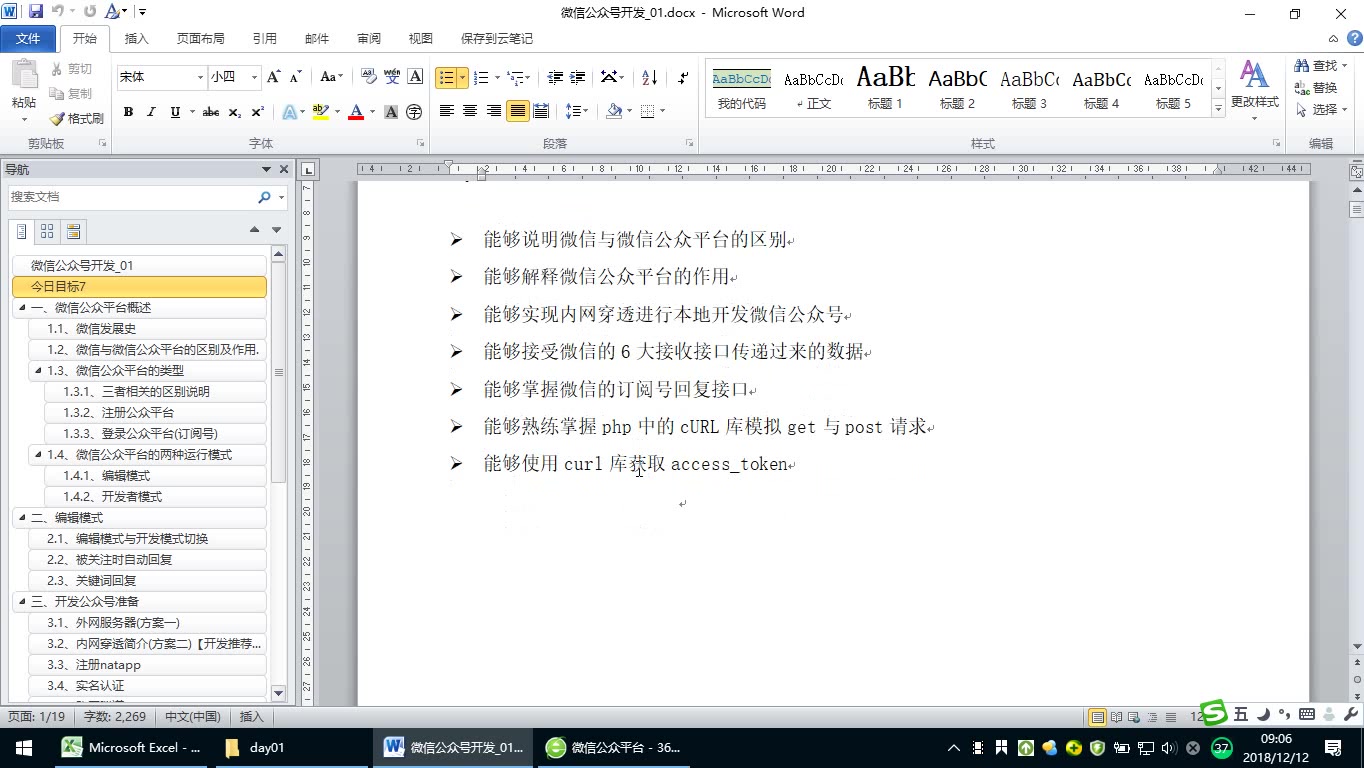Apply the 标题 1 heading style

click(x=886, y=88)
